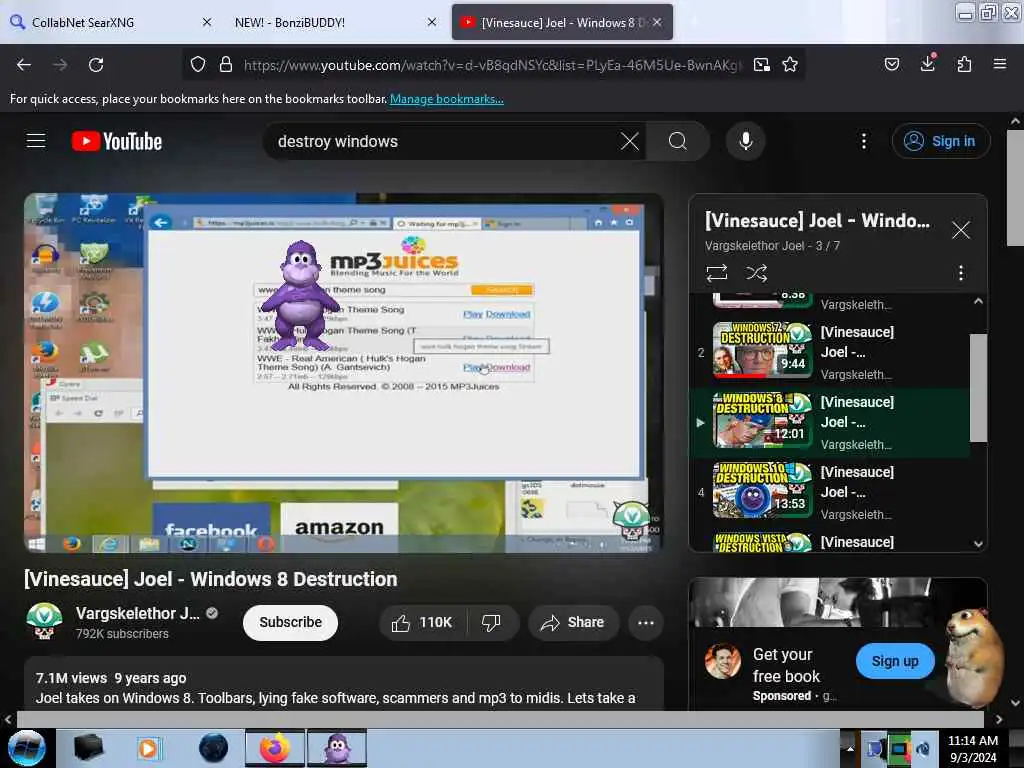Open the tracking protection shield icon
The width and height of the screenshot is (1024, 768).
[x=198, y=65]
